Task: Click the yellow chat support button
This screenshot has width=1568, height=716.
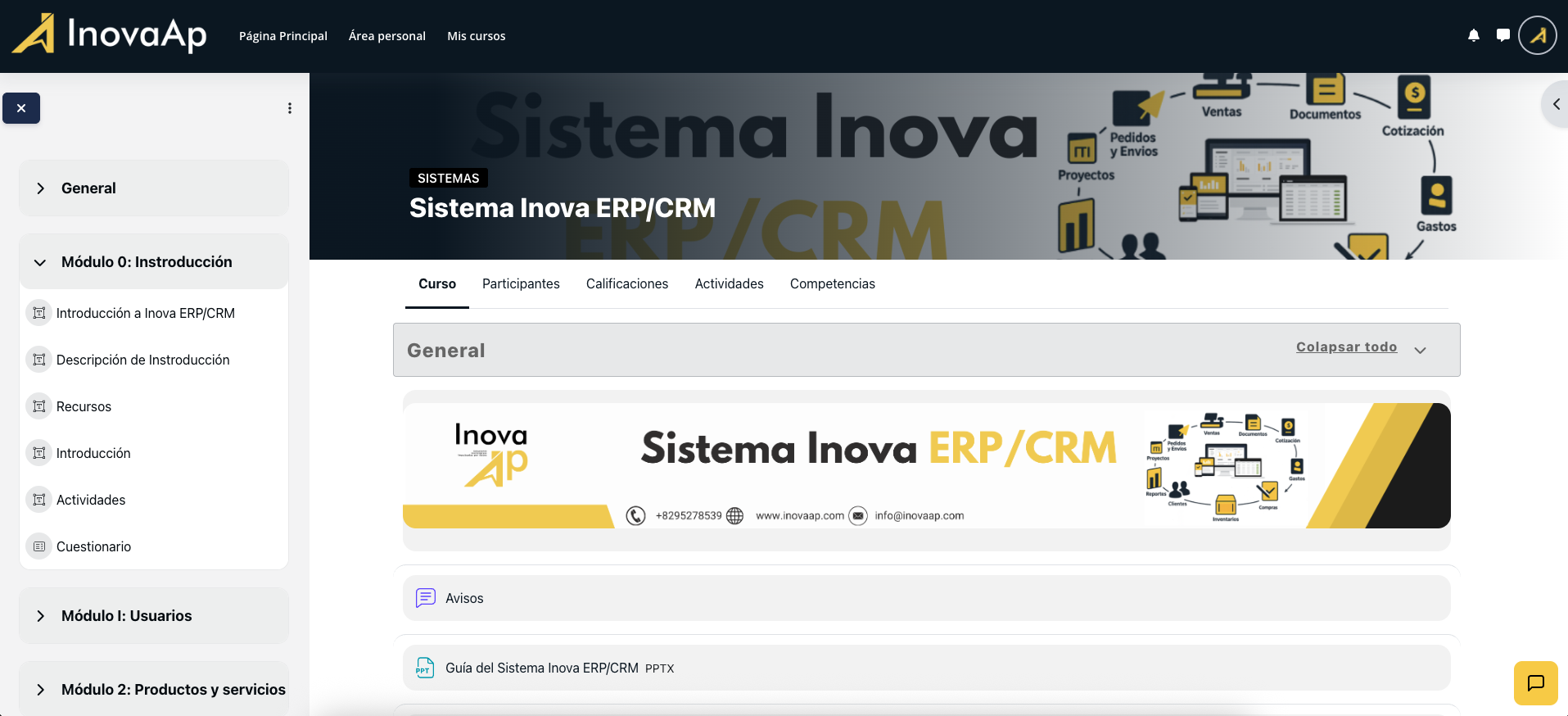Action: tap(1535, 682)
